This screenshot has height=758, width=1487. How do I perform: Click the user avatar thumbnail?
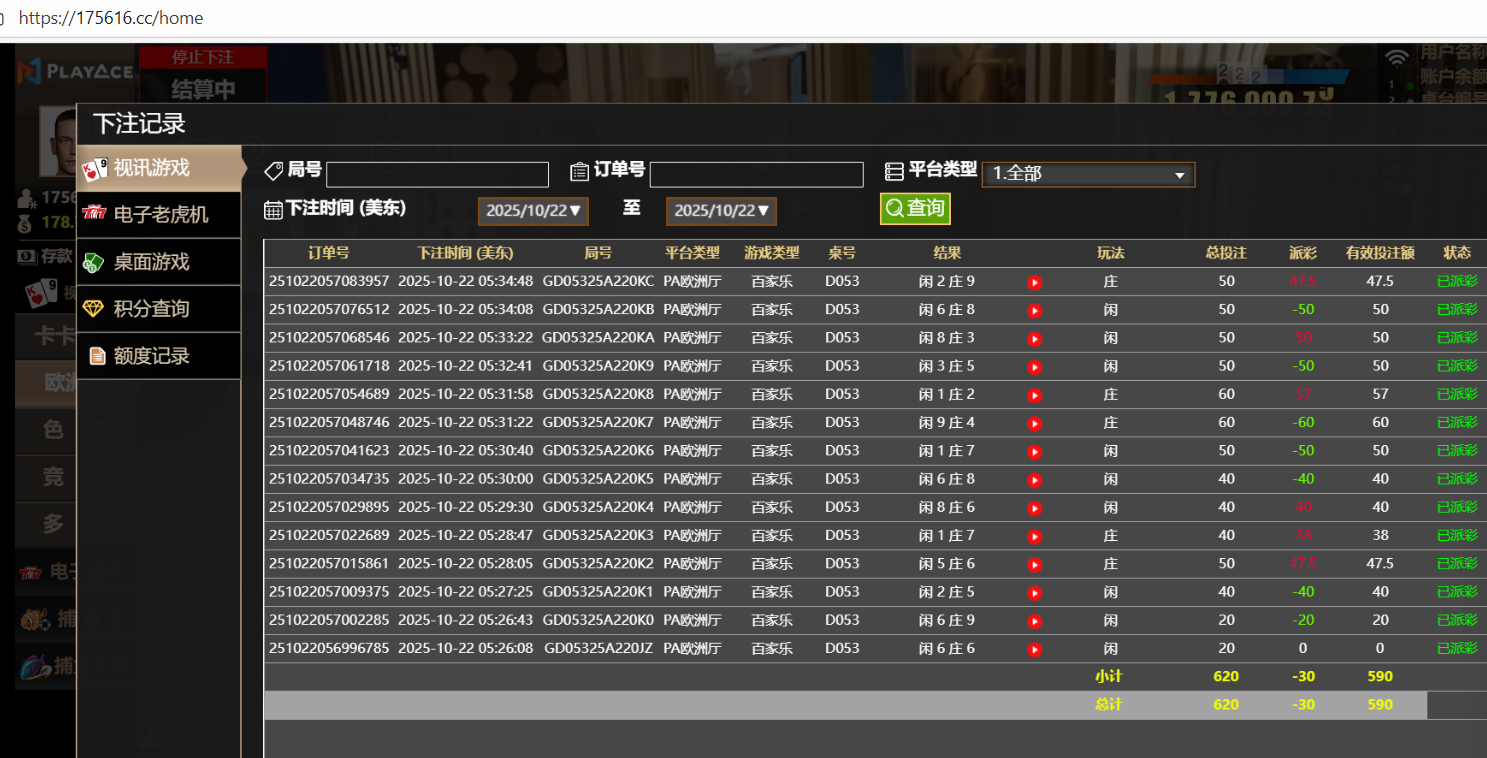tap(58, 140)
